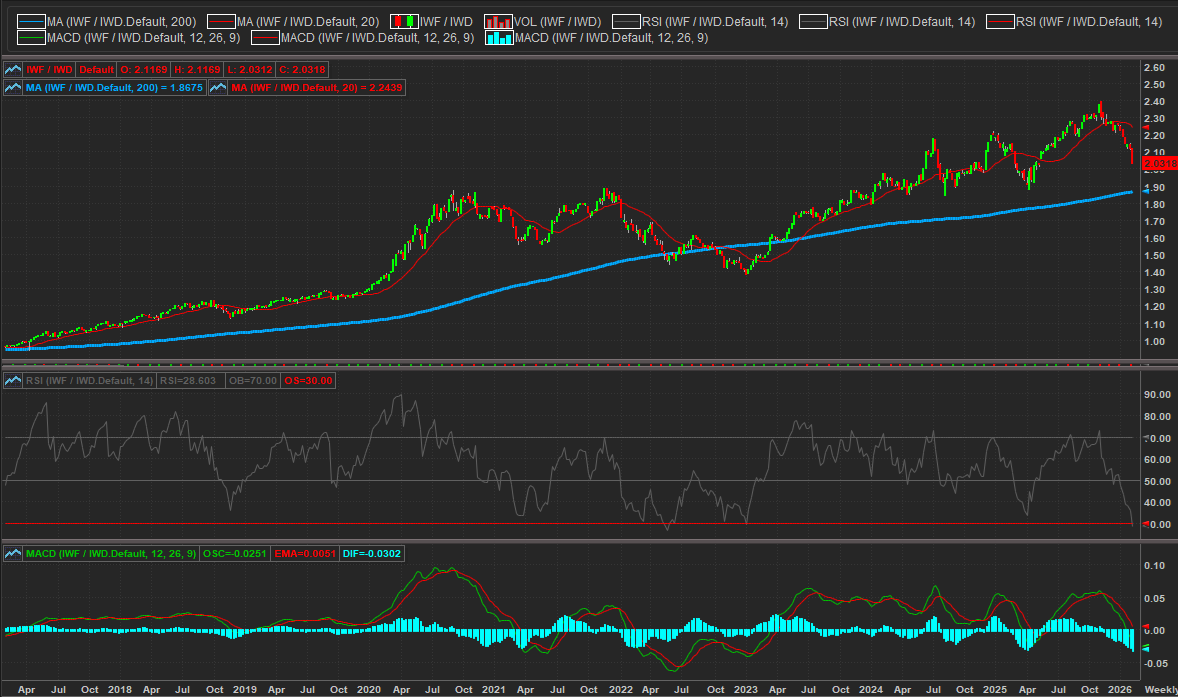Open the Weekly interval selector
This screenshot has height=697, width=1178.
coord(1160,689)
